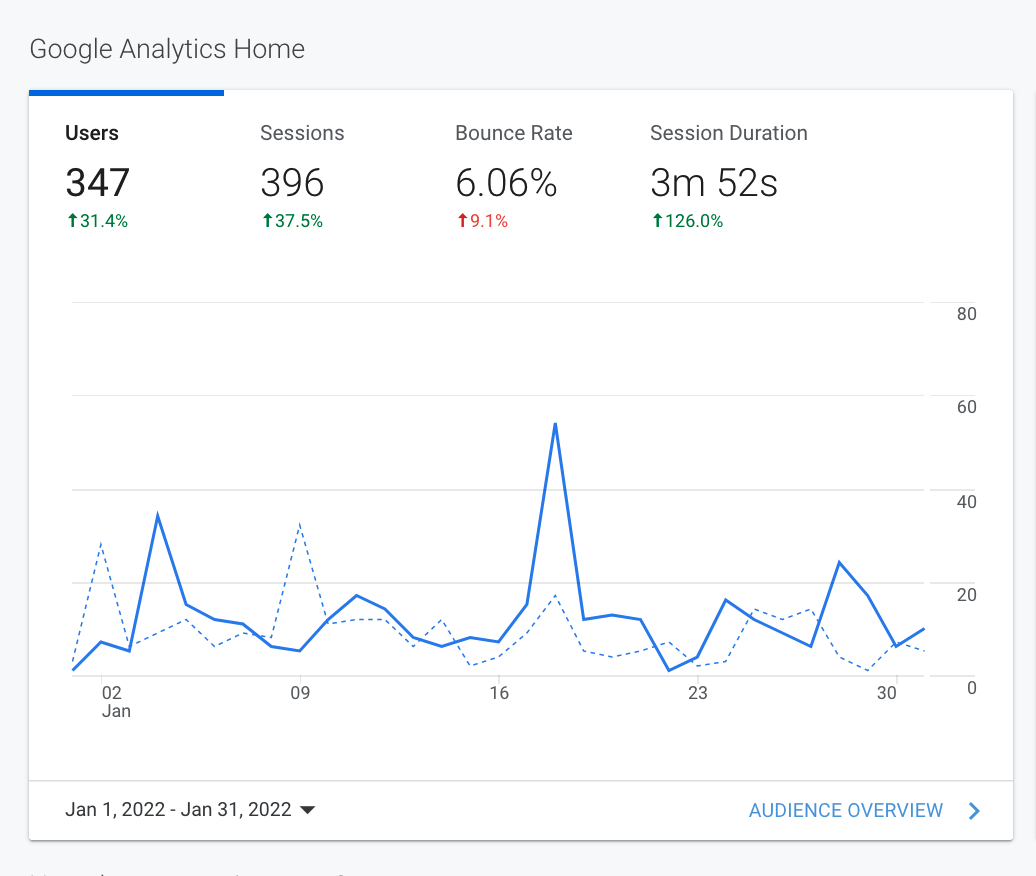
Task: Click the Sessions value 396
Action: tap(292, 183)
